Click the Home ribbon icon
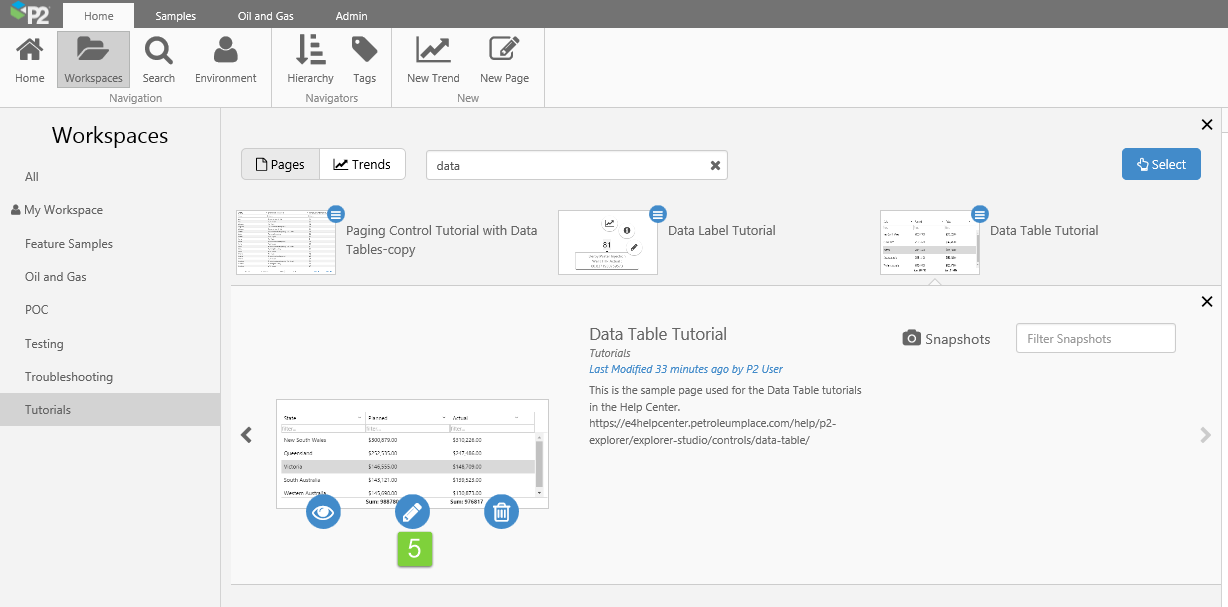The width and height of the screenshot is (1228, 607). pyautogui.click(x=30, y=59)
